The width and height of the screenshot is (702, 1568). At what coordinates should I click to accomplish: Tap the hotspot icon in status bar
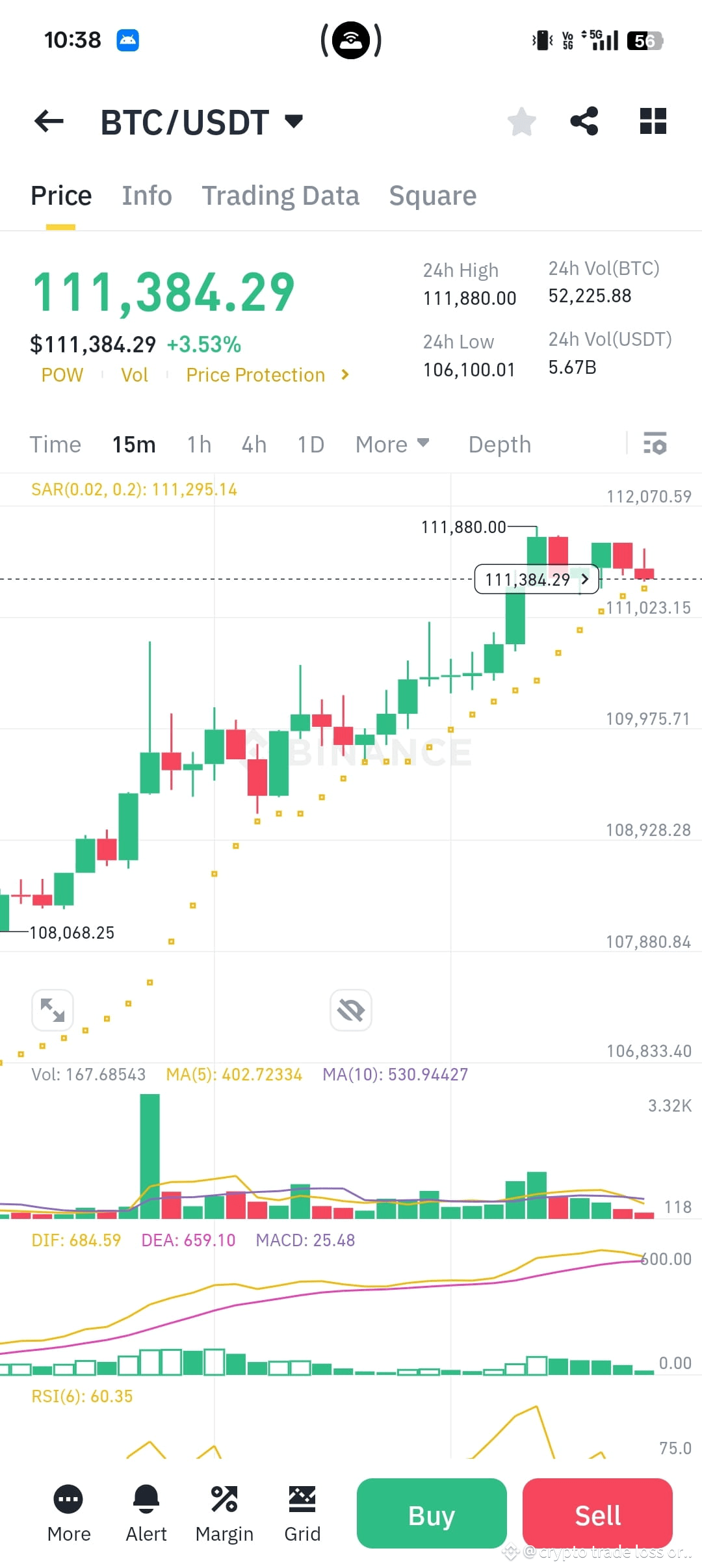(351, 40)
